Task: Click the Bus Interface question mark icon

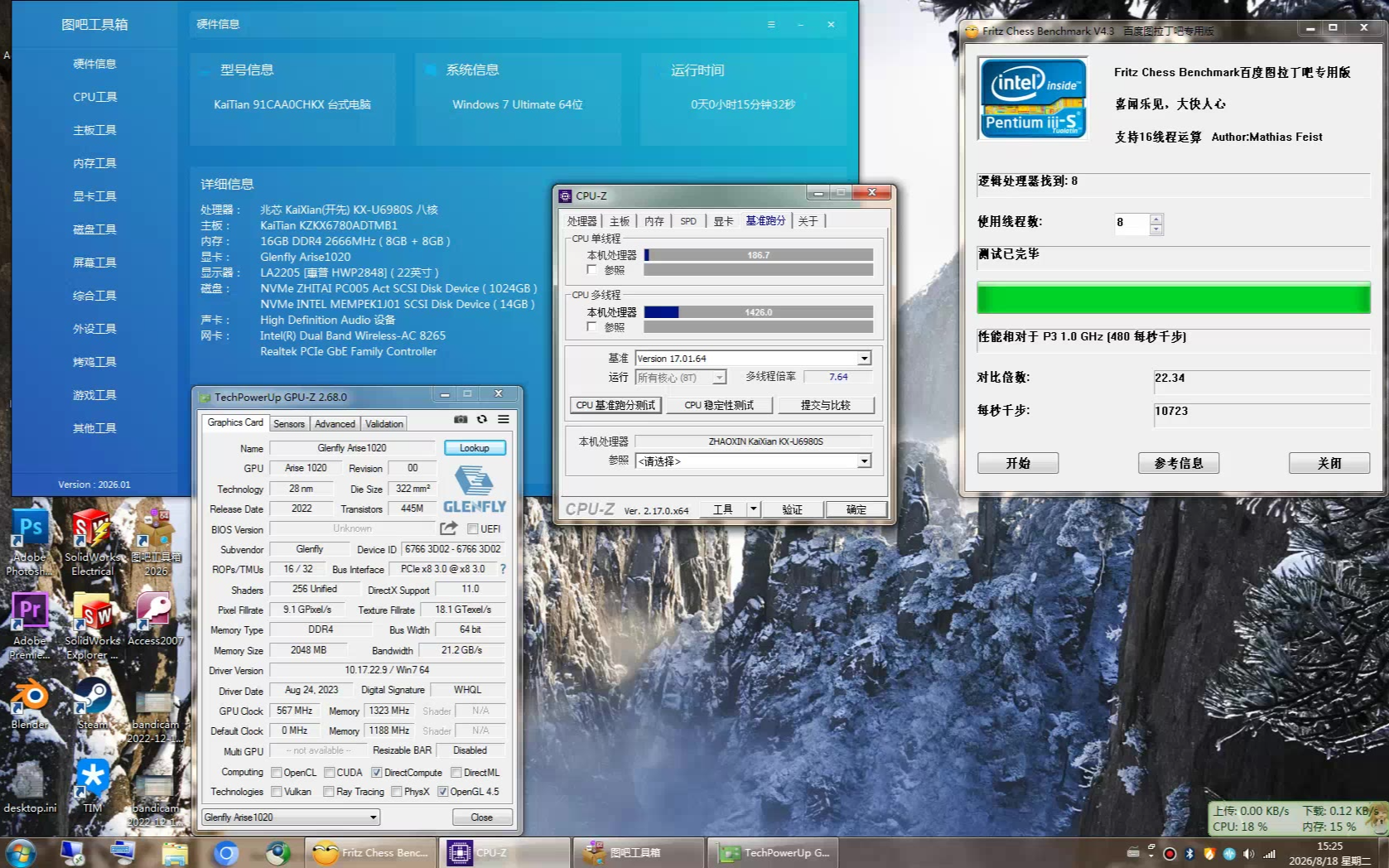Action: click(x=503, y=569)
